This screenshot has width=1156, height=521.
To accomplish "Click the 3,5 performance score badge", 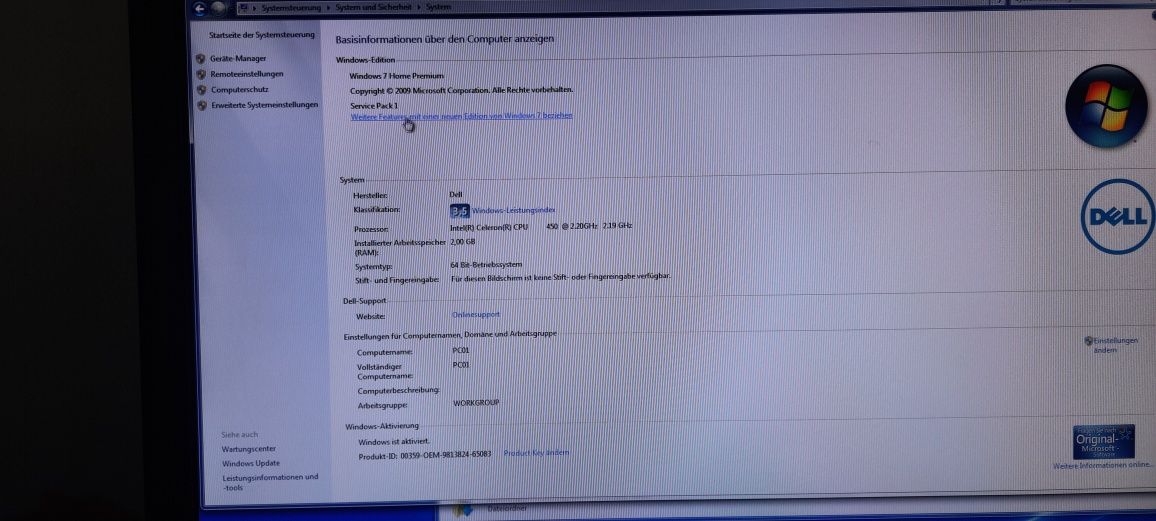I will coord(459,211).
